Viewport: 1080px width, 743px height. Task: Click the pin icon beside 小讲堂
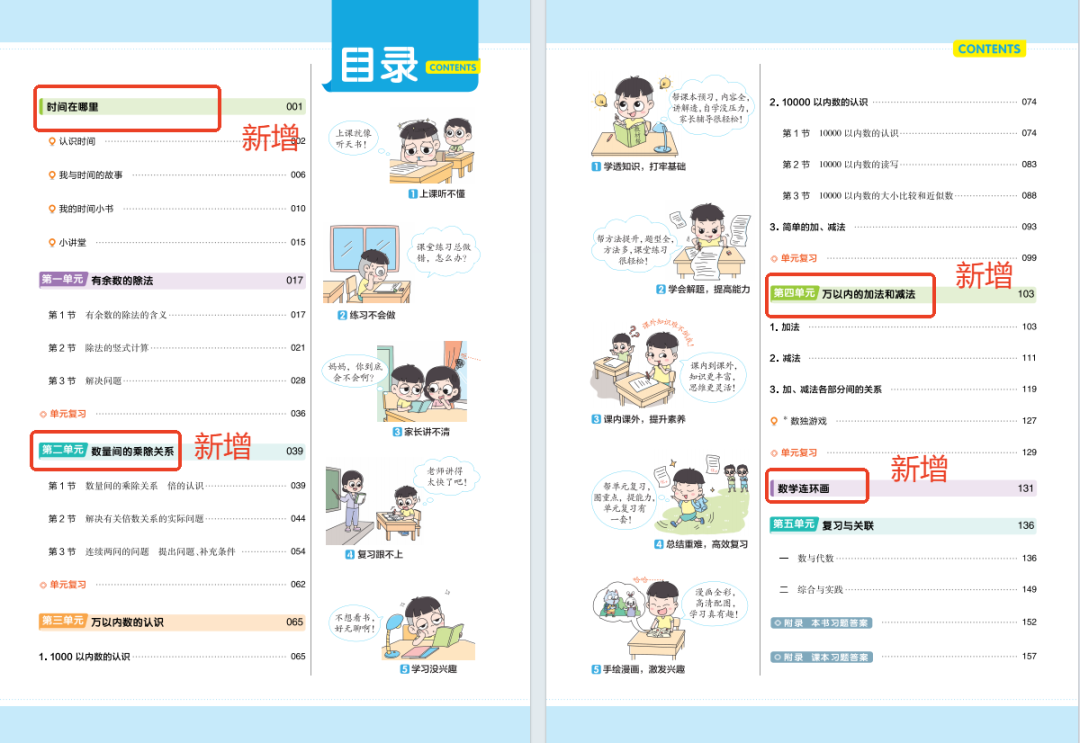point(52,242)
